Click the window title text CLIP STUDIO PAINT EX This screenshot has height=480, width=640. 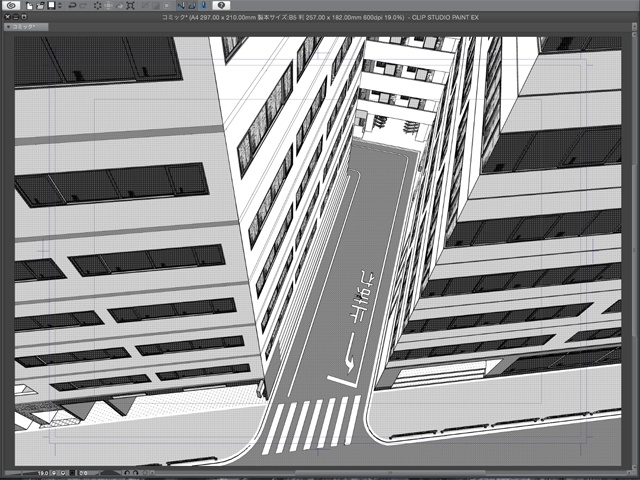(445, 17)
